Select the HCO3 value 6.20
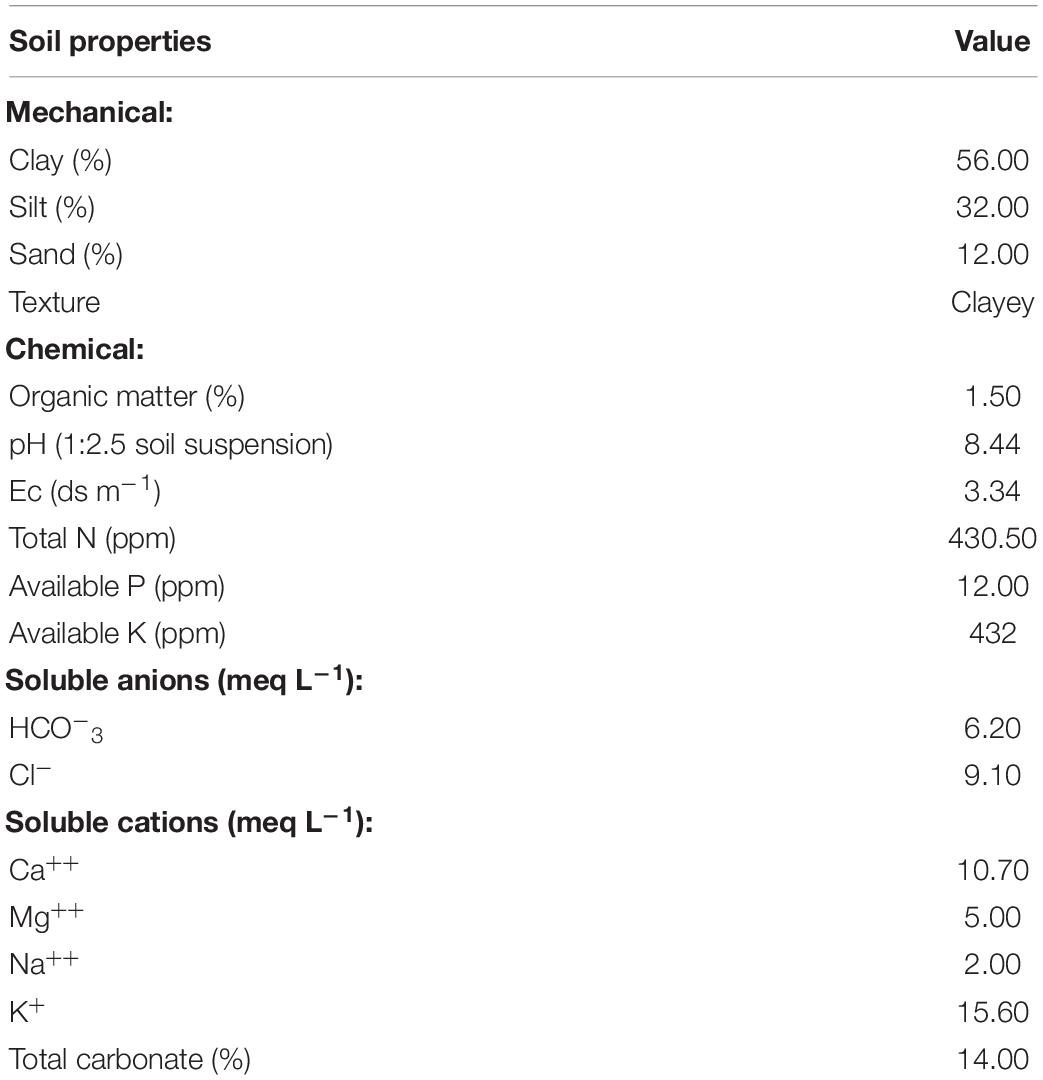The width and height of the screenshot is (1043, 1080). coord(992,728)
